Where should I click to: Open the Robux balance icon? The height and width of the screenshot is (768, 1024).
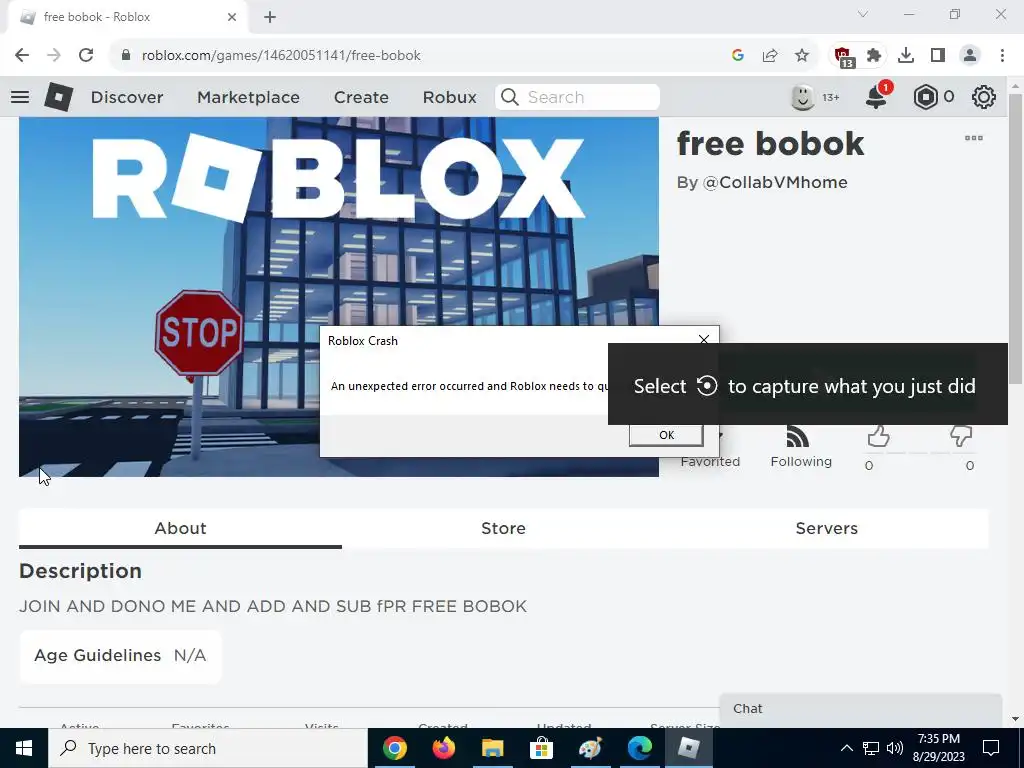pyautogui.click(x=925, y=97)
